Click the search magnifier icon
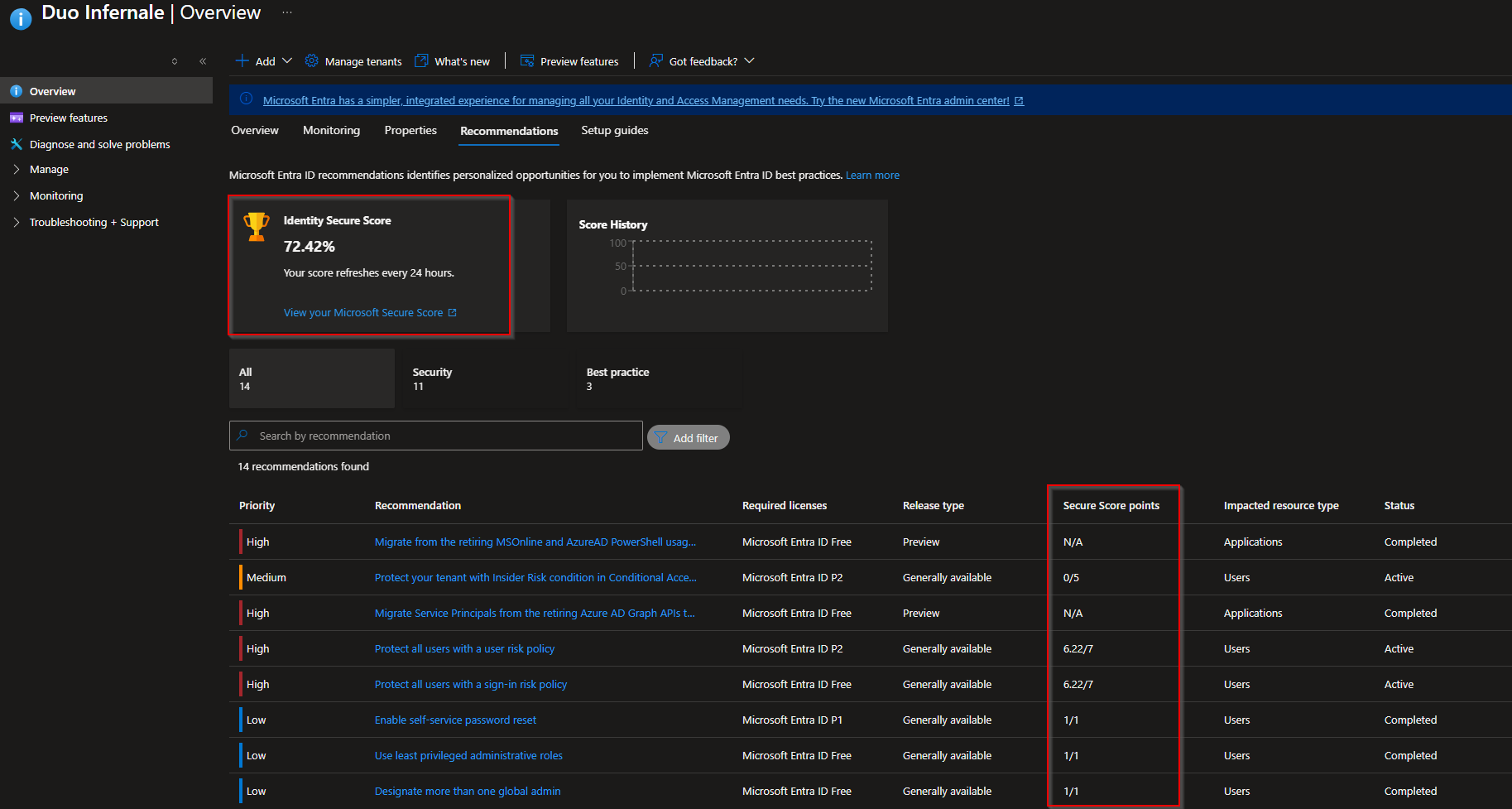The height and width of the screenshot is (809, 1512). pos(242,435)
